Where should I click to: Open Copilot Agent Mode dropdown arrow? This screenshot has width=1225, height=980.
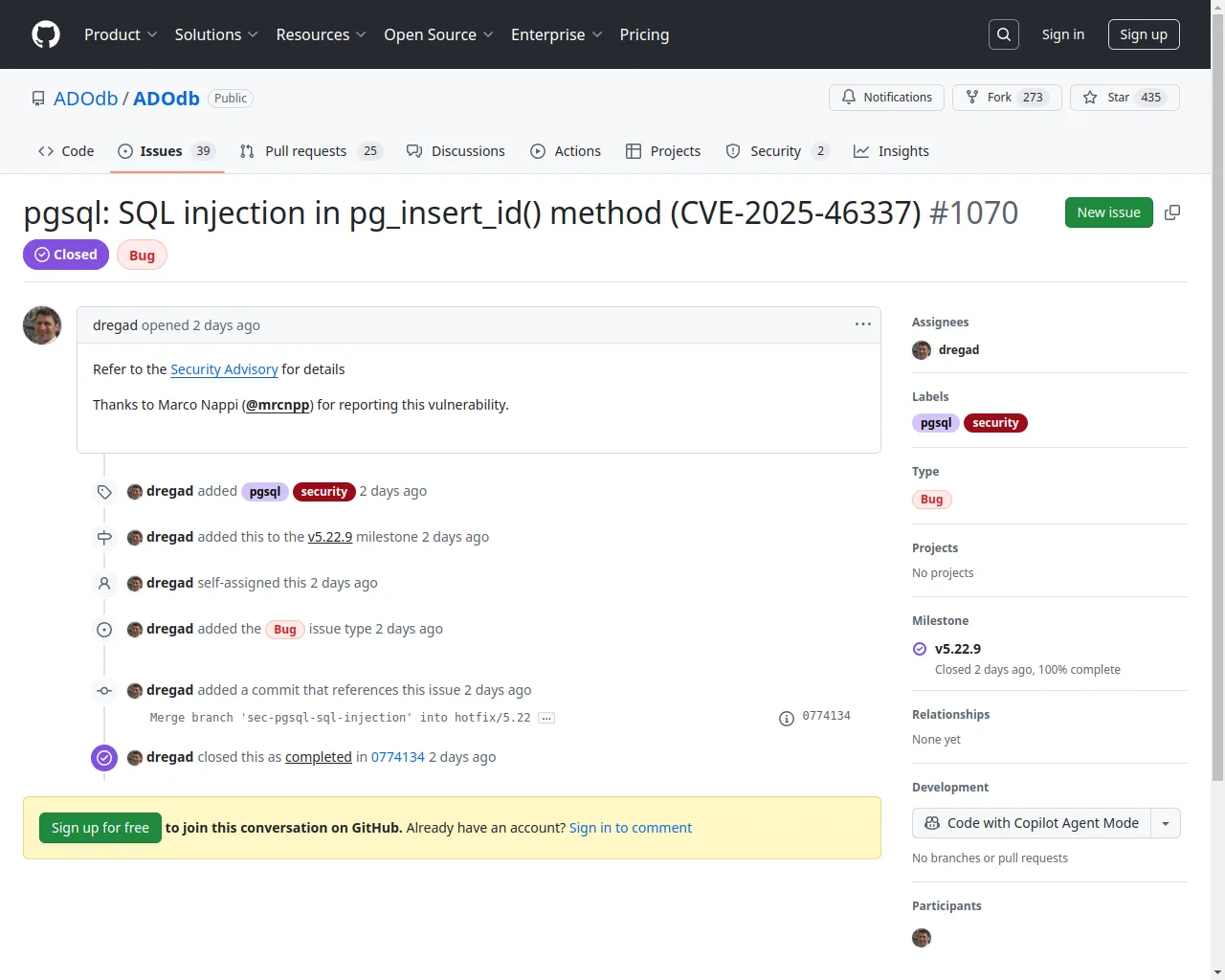[x=1166, y=823]
